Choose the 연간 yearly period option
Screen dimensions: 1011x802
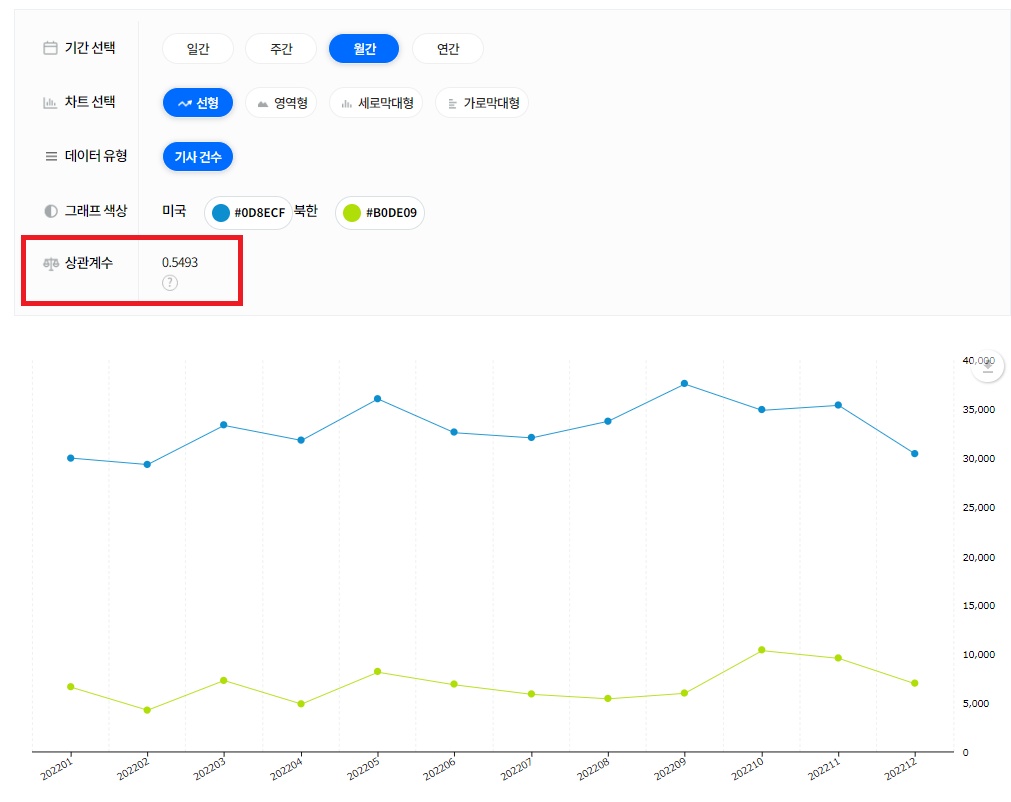point(448,49)
